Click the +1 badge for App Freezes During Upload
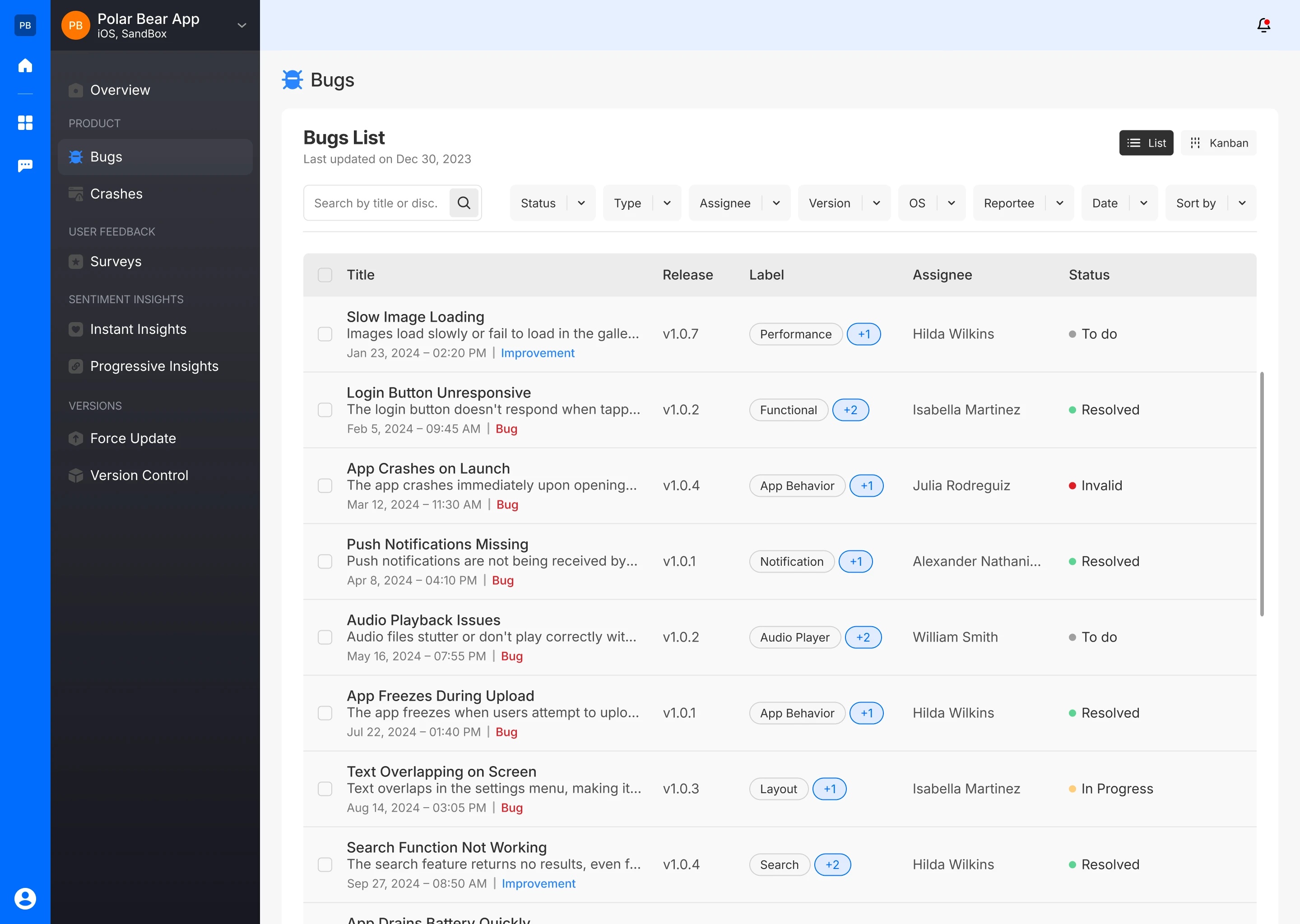Image resolution: width=1300 pixels, height=924 pixels. (866, 713)
